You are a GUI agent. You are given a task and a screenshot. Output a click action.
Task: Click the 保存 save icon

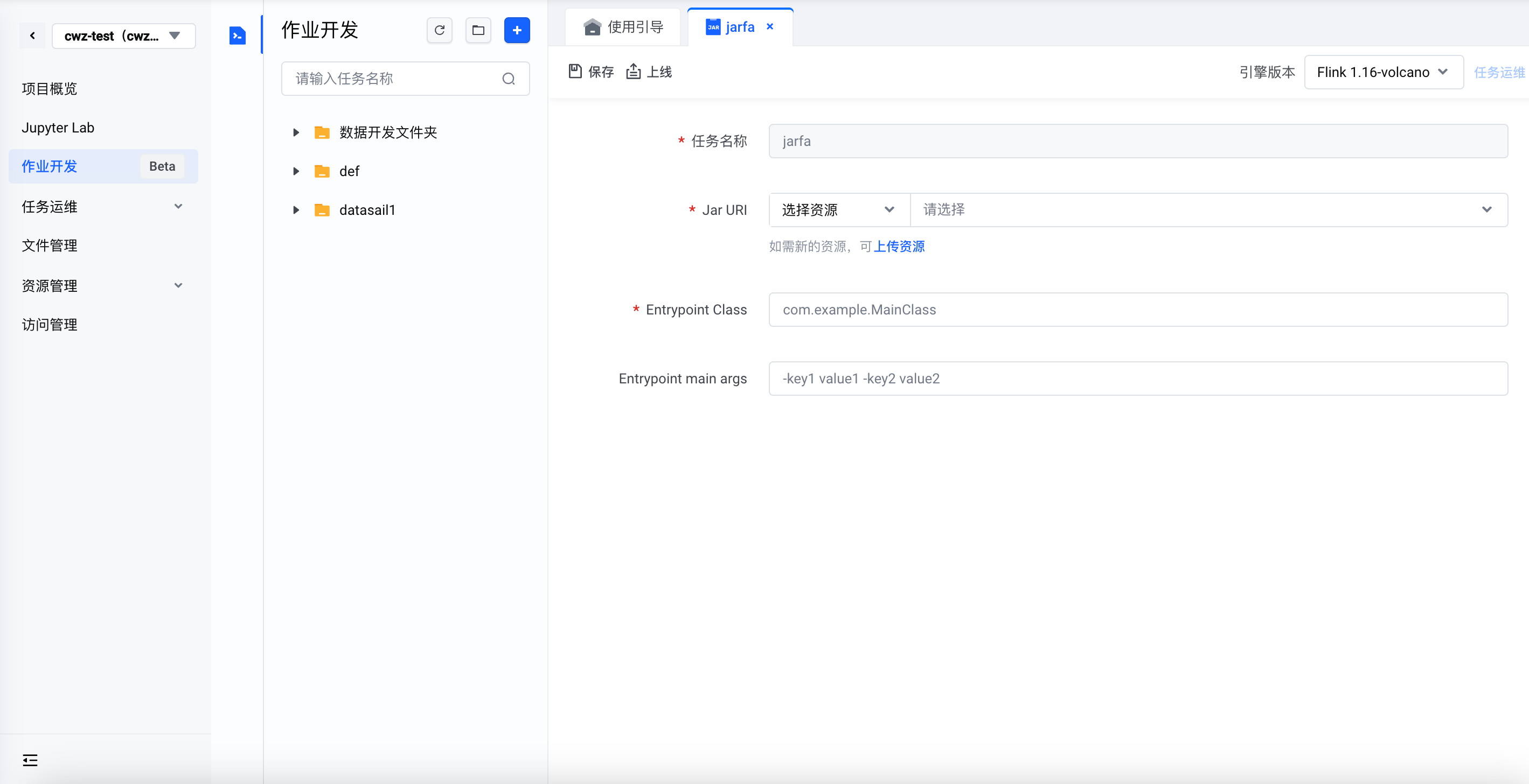coord(574,72)
